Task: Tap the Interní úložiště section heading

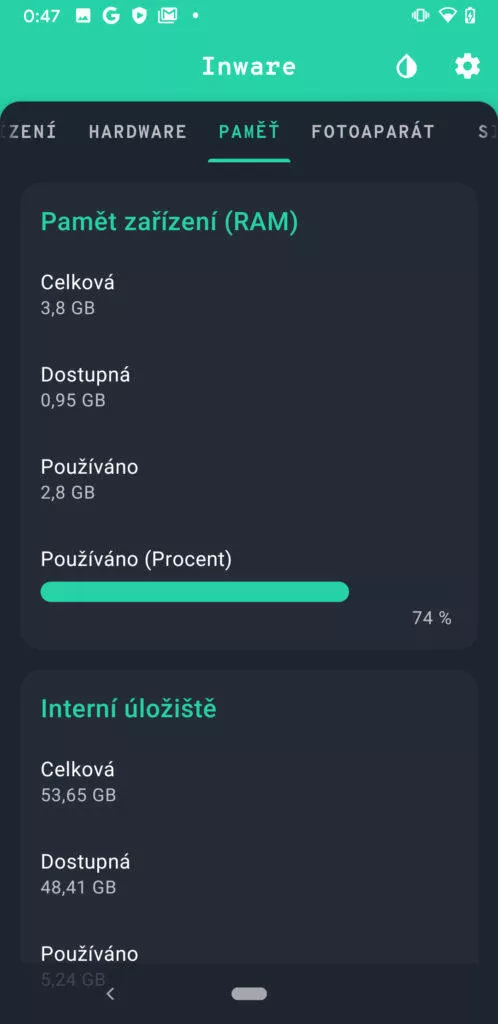Action: [129, 708]
